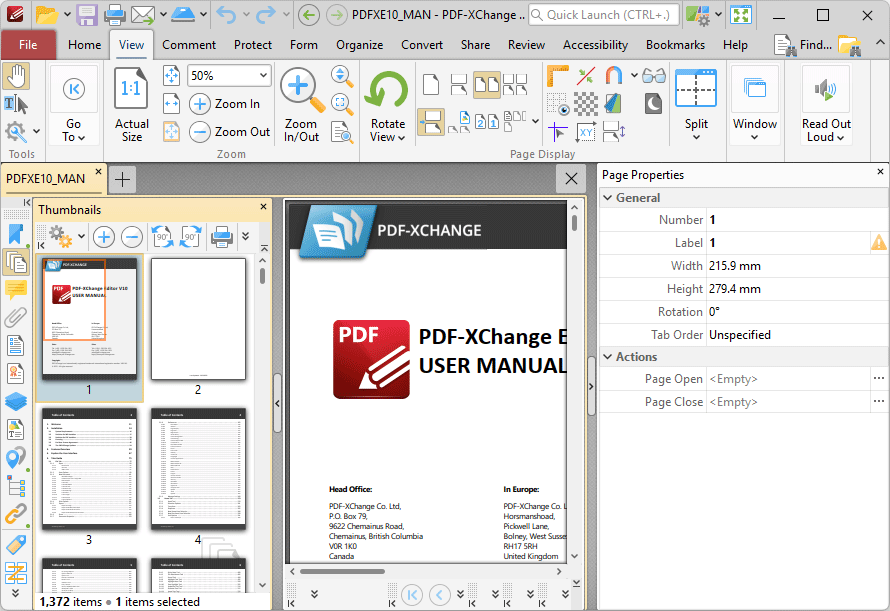Open the Attachments paperclip pane
Image resolution: width=890 pixels, height=611 pixels.
(15, 317)
